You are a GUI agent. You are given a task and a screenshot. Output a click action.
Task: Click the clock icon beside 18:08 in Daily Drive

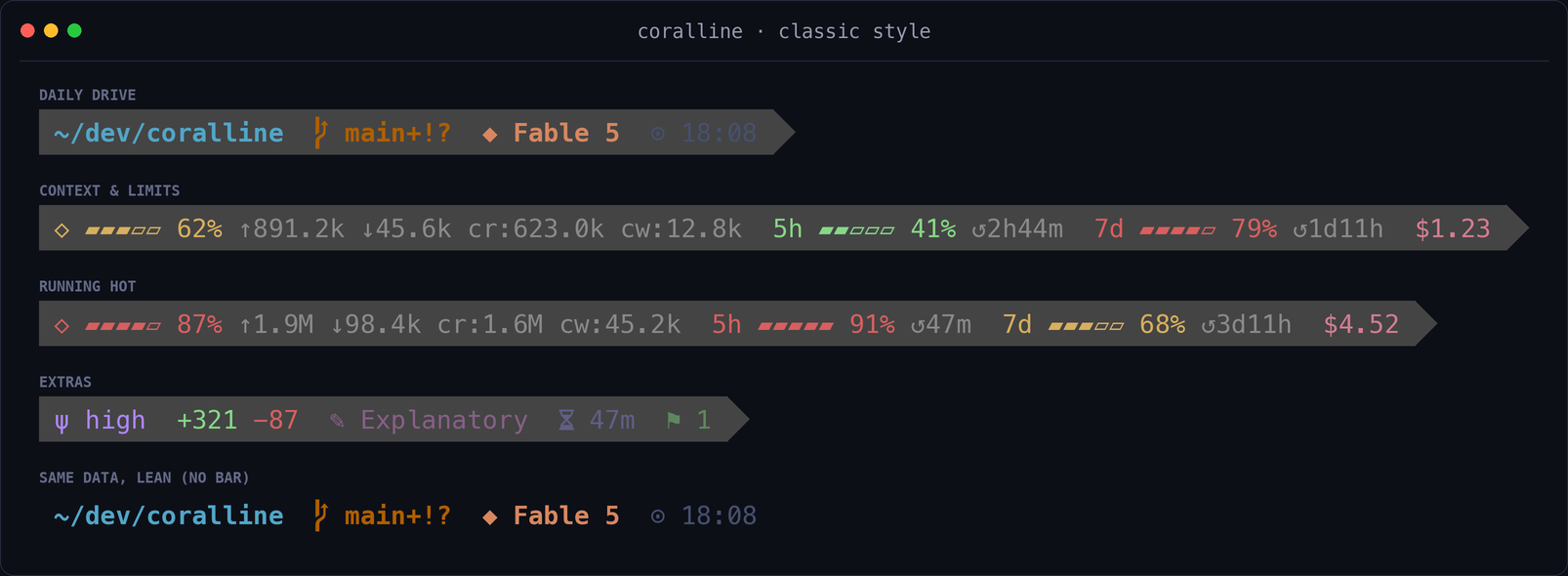point(658,134)
